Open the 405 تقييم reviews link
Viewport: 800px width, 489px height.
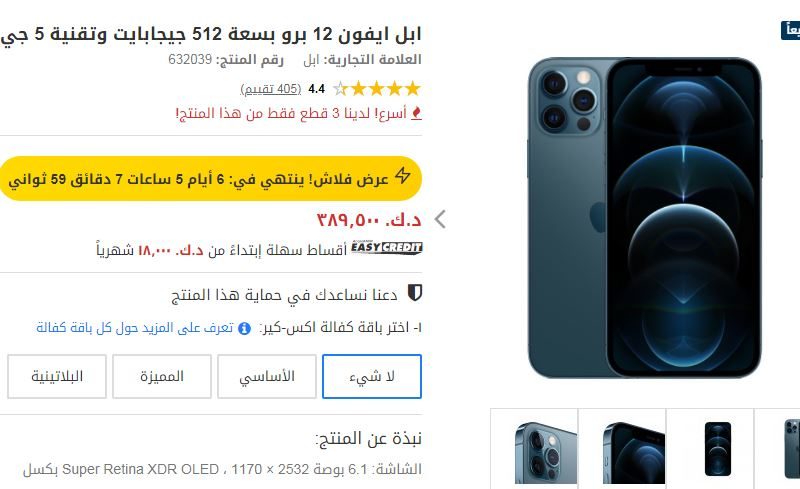tap(270, 89)
